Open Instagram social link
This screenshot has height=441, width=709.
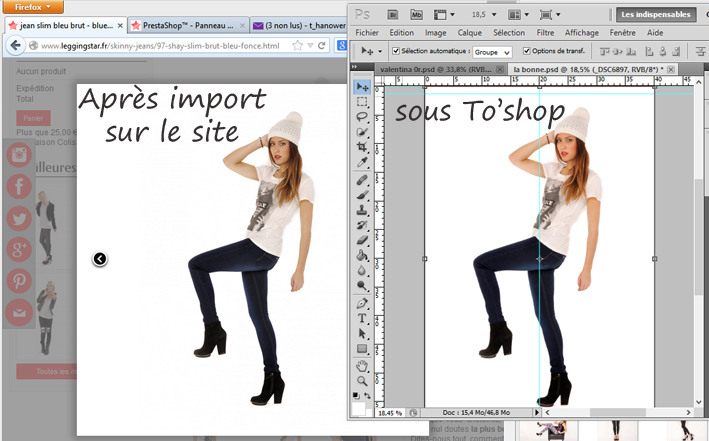(x=19, y=155)
